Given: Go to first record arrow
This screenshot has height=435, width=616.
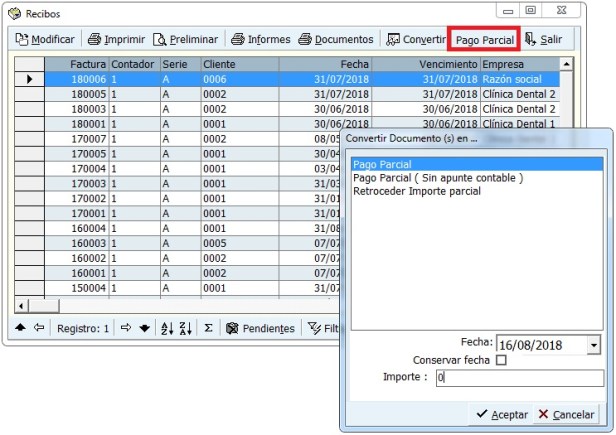Looking at the screenshot, I should click(20, 328).
